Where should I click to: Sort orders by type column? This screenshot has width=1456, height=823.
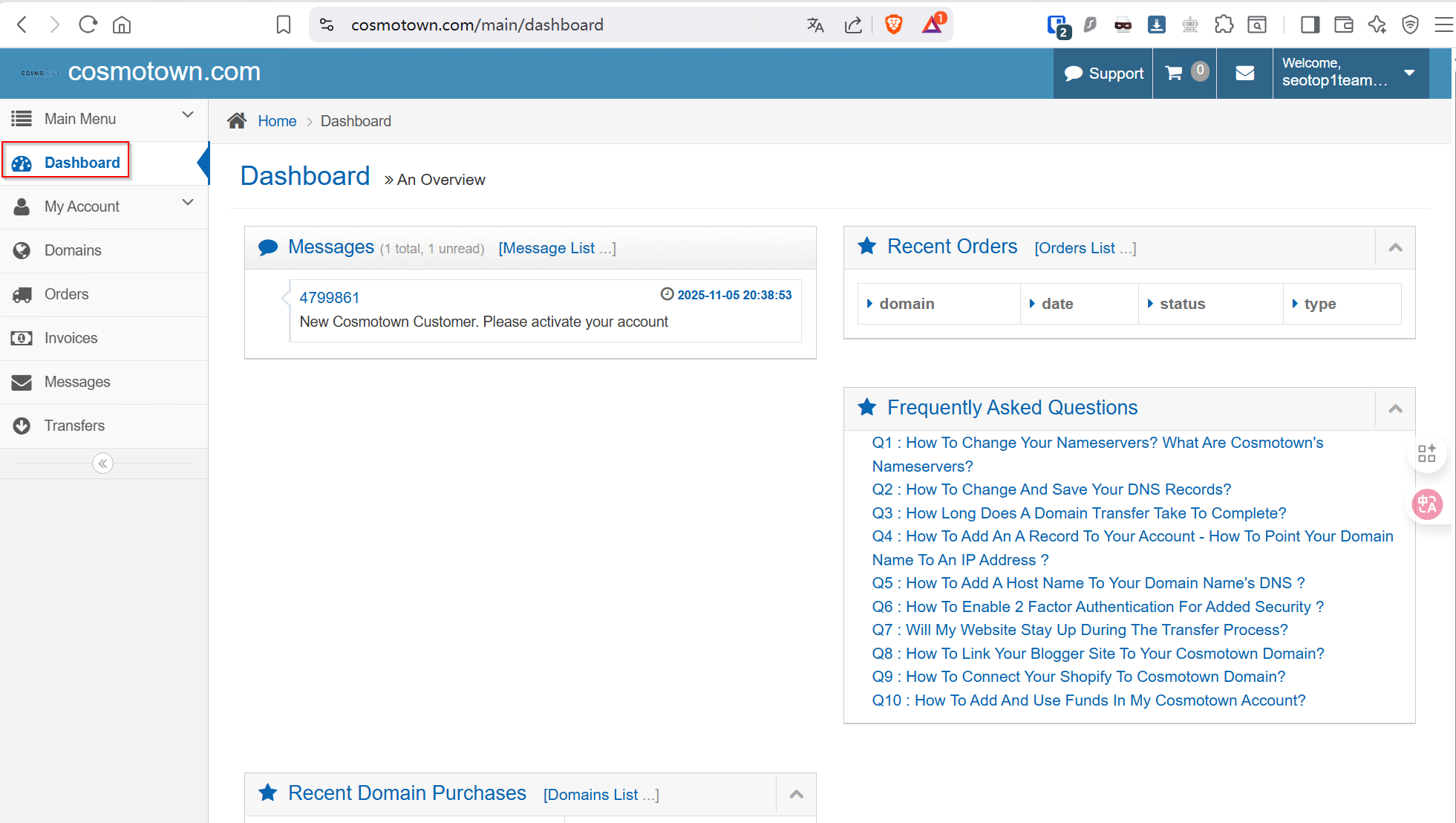pyautogui.click(x=1342, y=304)
